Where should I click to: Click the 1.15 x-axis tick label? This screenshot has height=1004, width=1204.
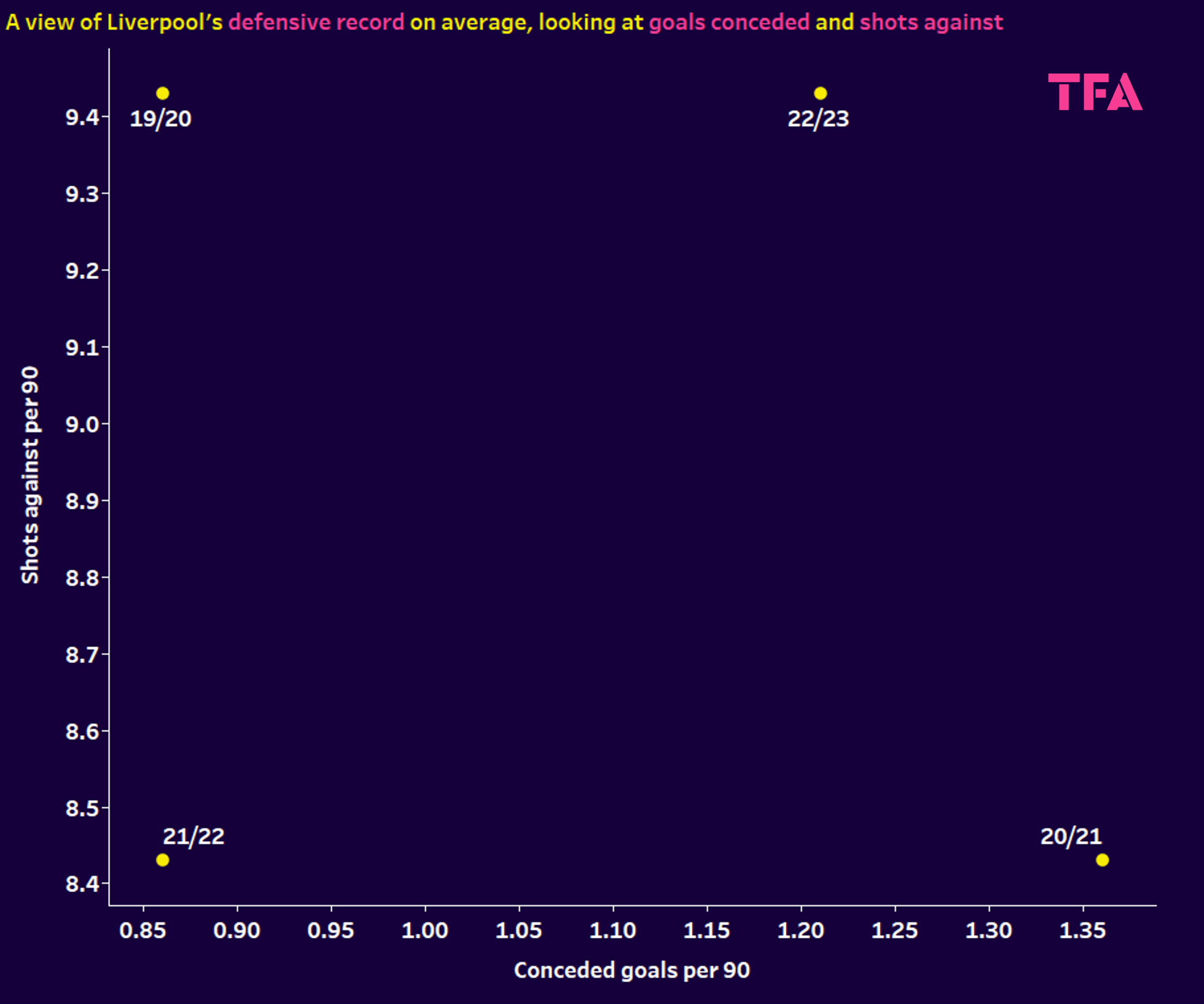tap(707, 931)
